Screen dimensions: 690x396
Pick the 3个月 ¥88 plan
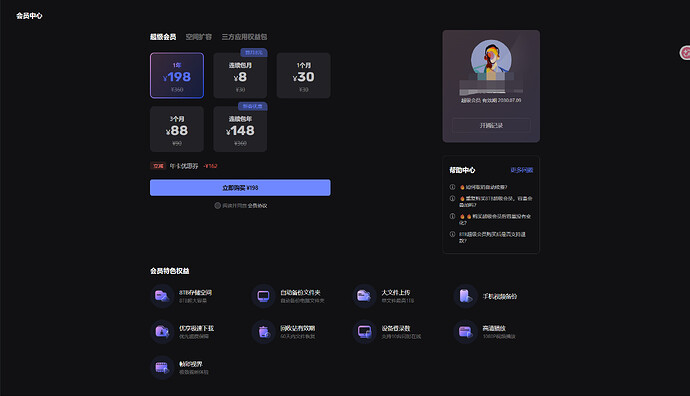(x=177, y=129)
